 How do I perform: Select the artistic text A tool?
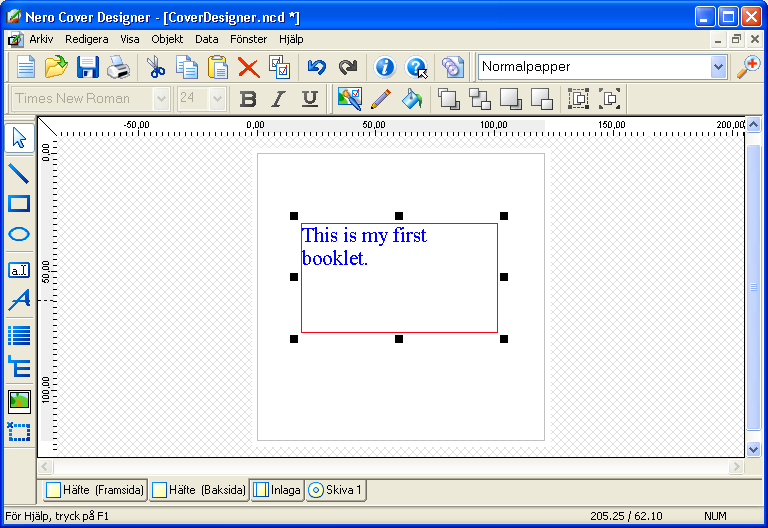[19, 300]
